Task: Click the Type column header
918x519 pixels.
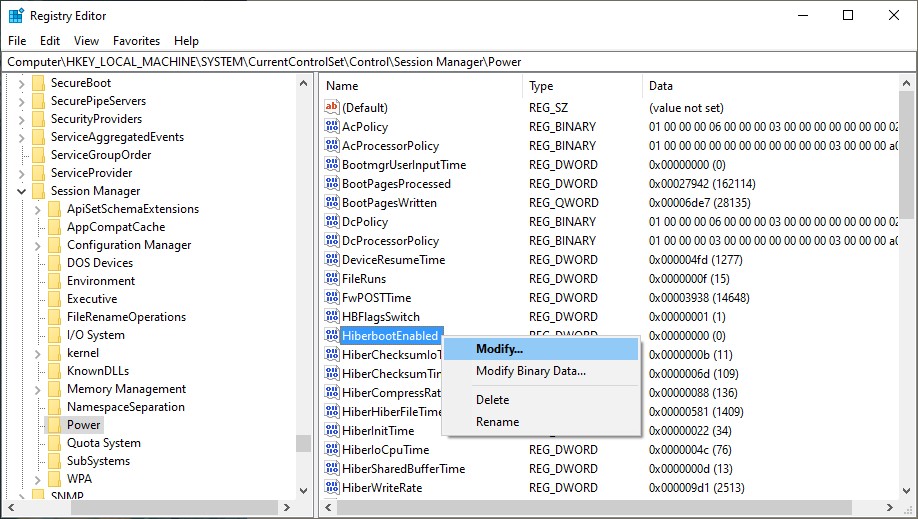Action: pyautogui.click(x=583, y=86)
